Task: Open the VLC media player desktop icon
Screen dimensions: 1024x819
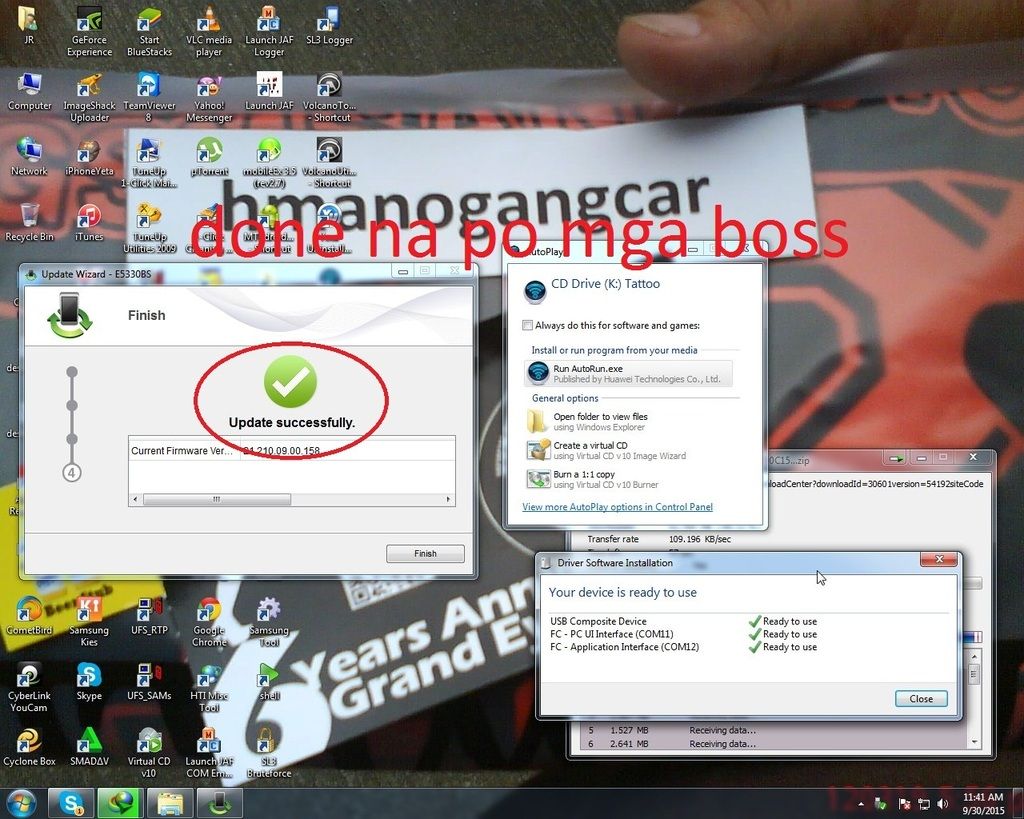Action: [x=209, y=30]
